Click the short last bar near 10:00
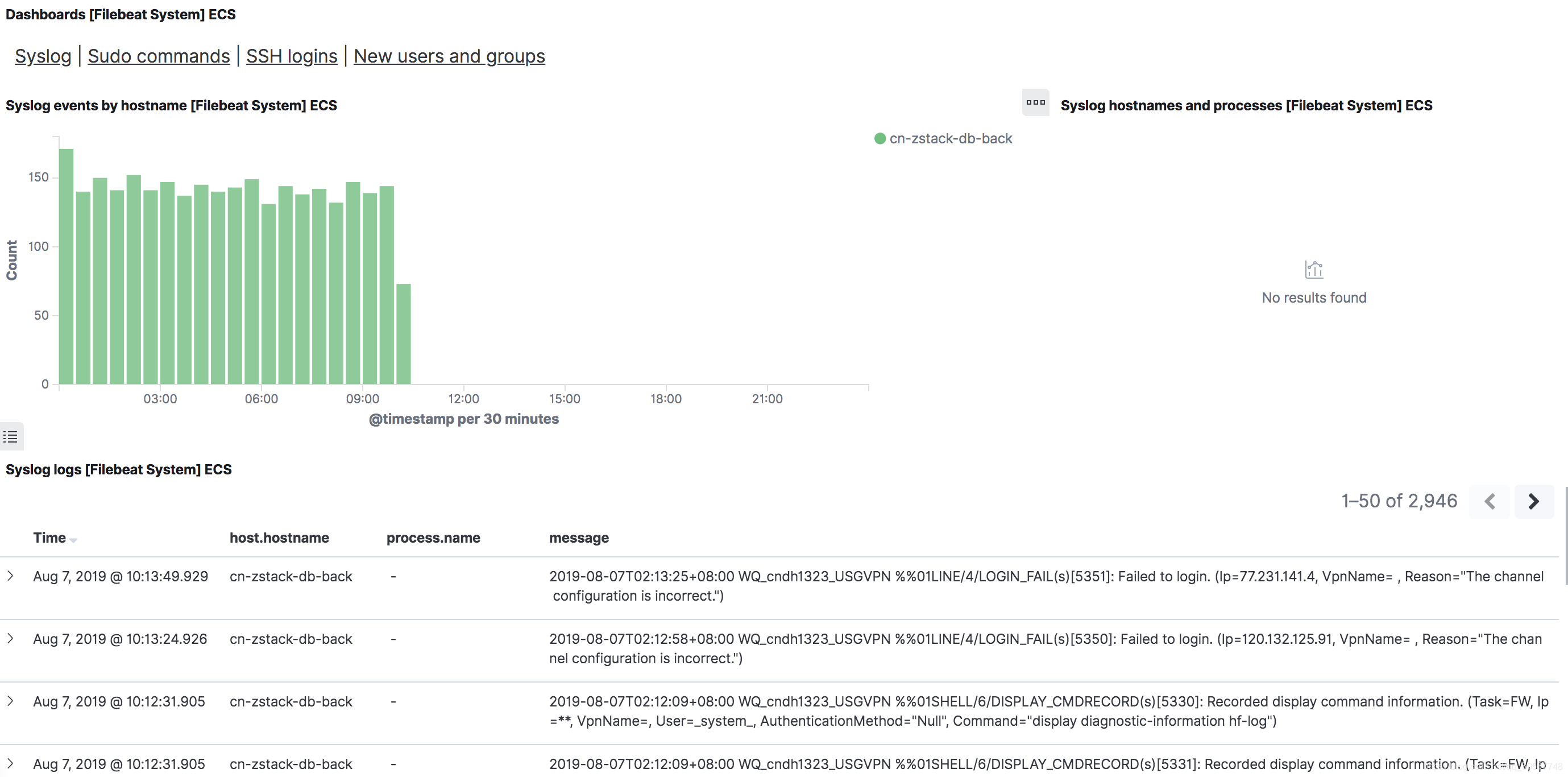The image size is (1568, 777). 404,334
